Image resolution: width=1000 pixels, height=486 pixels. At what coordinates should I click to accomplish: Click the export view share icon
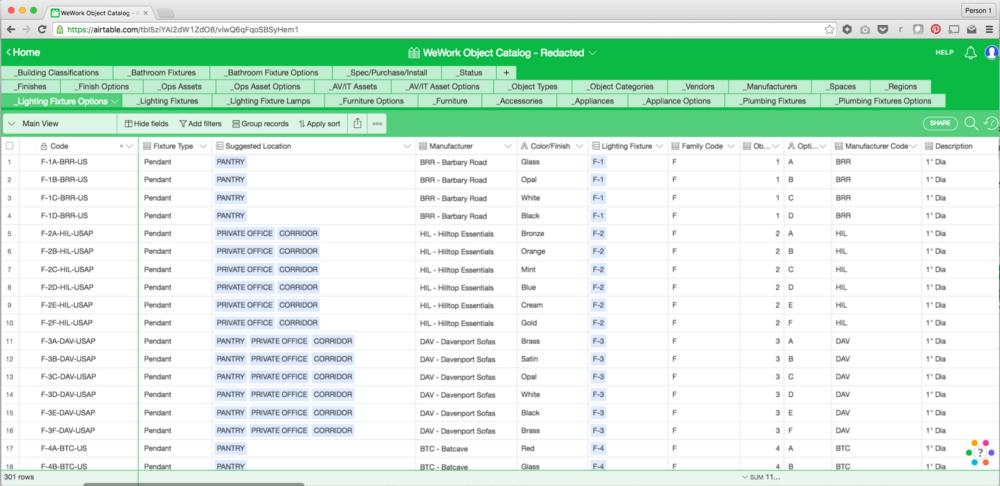[357, 124]
